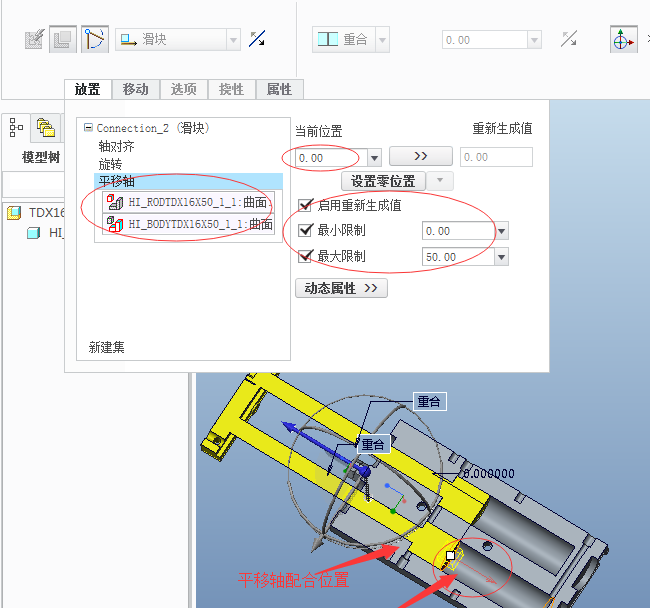Click the 0.000000 dimension in viewport
This screenshot has height=608, width=650.
pos(489,473)
